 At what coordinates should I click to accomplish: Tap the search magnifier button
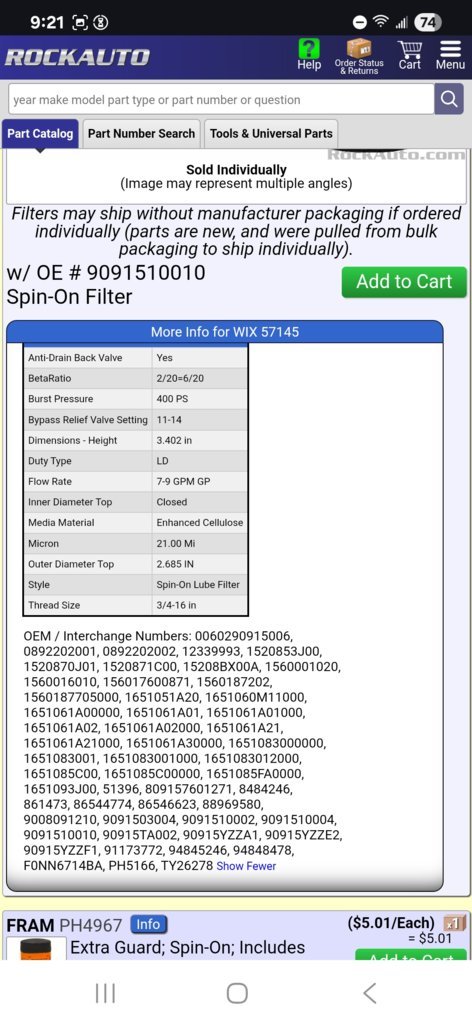449,99
